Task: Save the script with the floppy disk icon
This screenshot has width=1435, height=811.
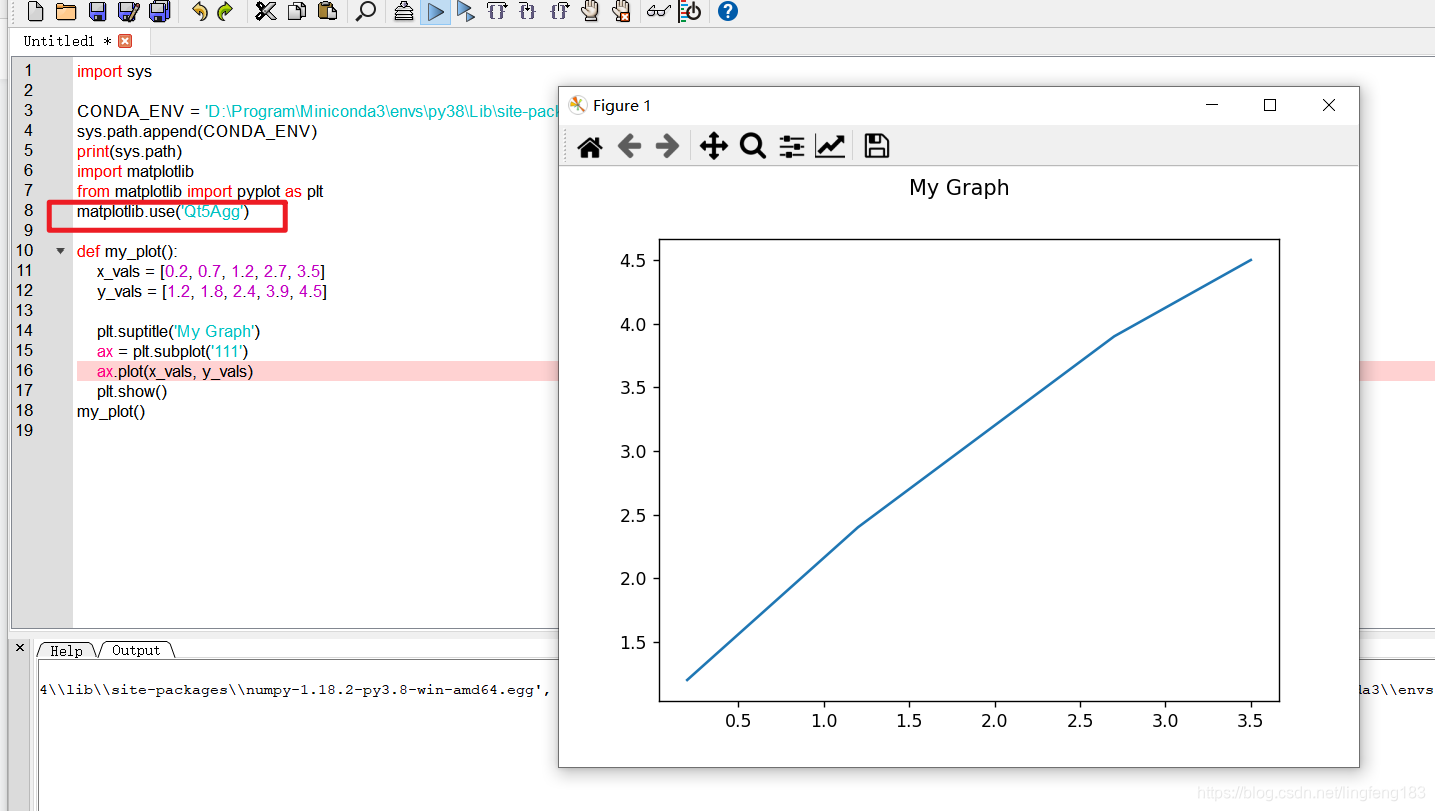Action: tap(97, 12)
